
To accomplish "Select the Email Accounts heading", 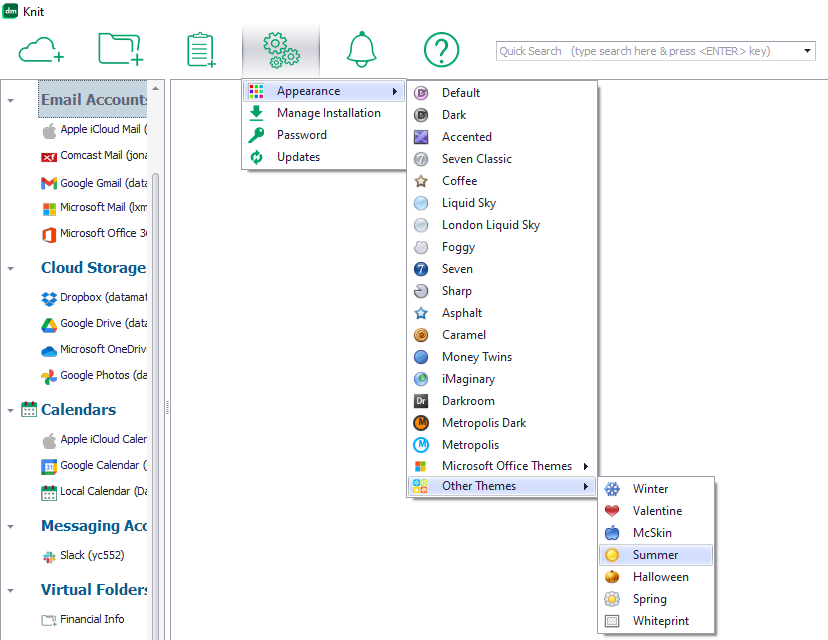I will (94, 100).
